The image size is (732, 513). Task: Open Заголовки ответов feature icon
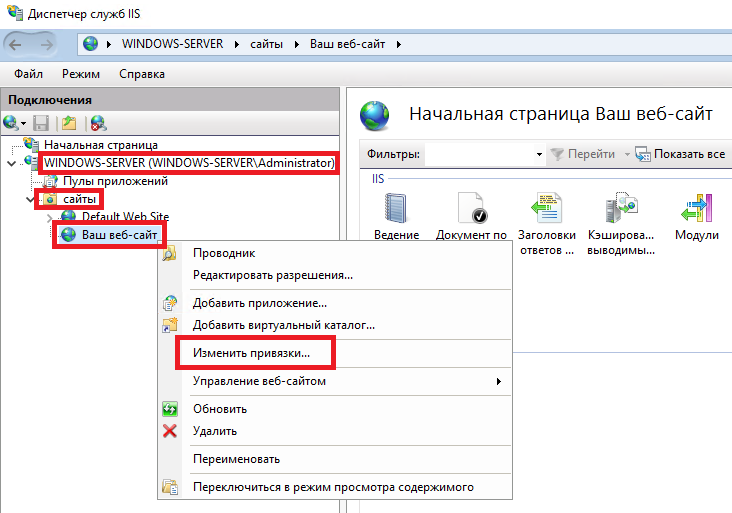point(546,208)
